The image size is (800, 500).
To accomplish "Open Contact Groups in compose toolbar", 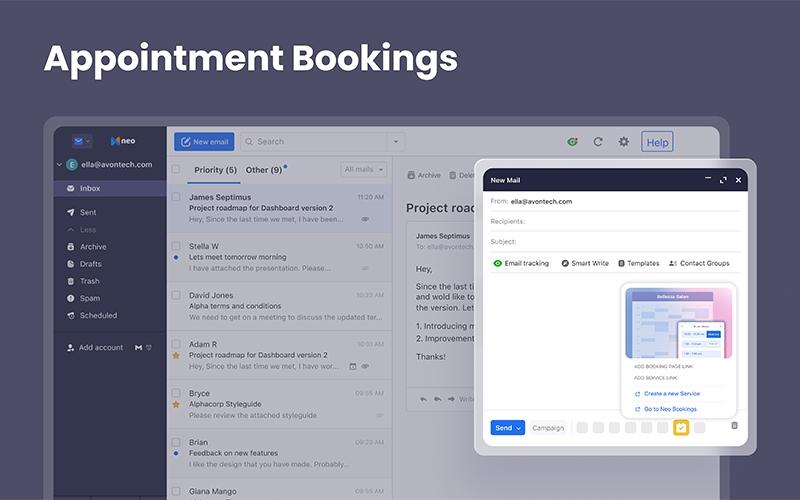I will (x=699, y=263).
